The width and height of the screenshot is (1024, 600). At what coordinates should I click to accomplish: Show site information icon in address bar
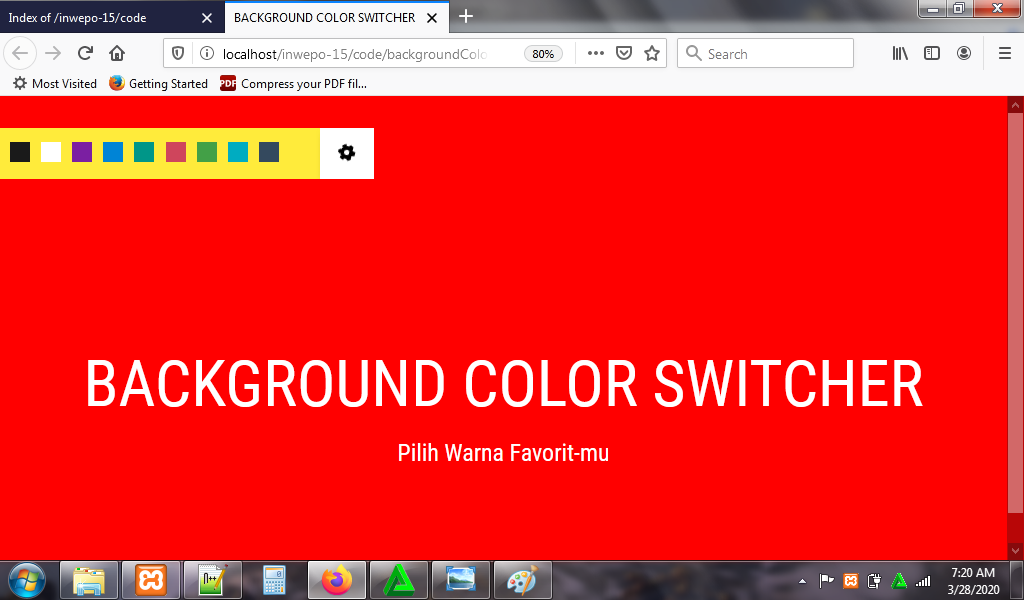click(x=206, y=54)
